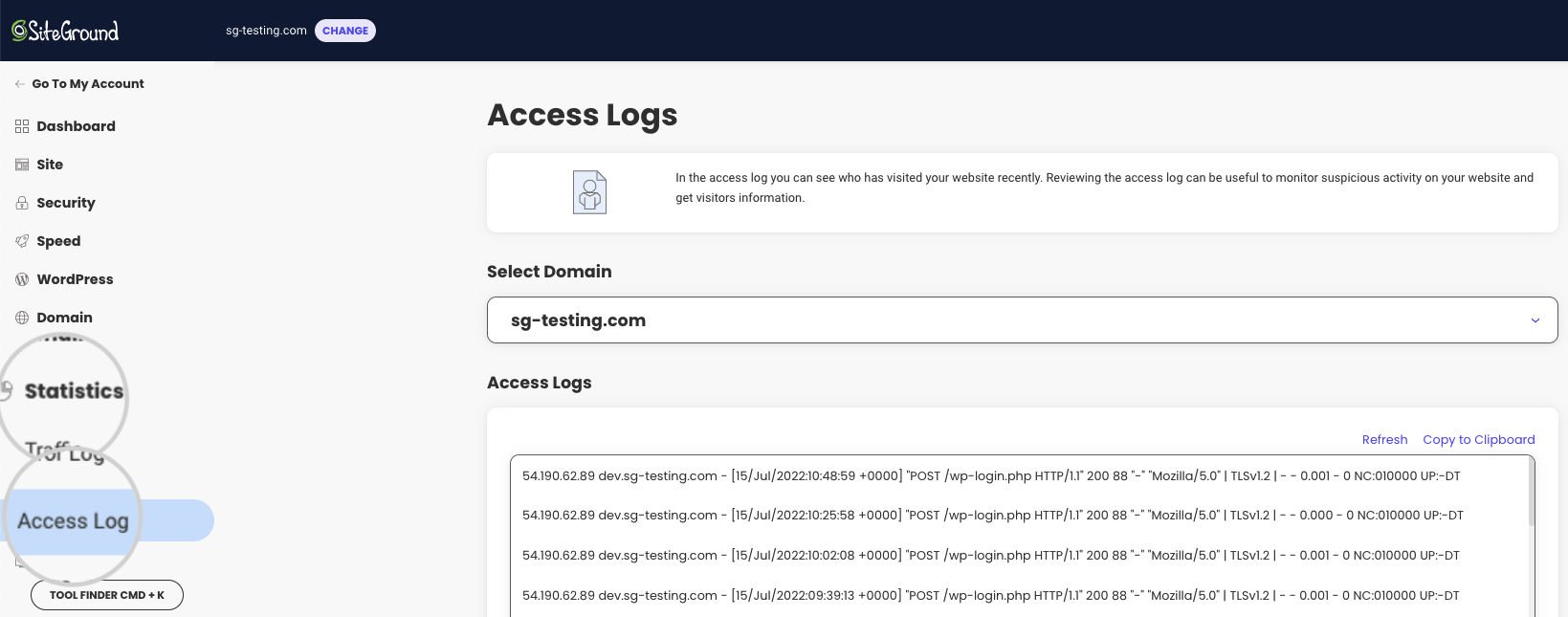Click the log entry at 09:39:13
Screen dimensions: 1568x617
(x=991, y=595)
